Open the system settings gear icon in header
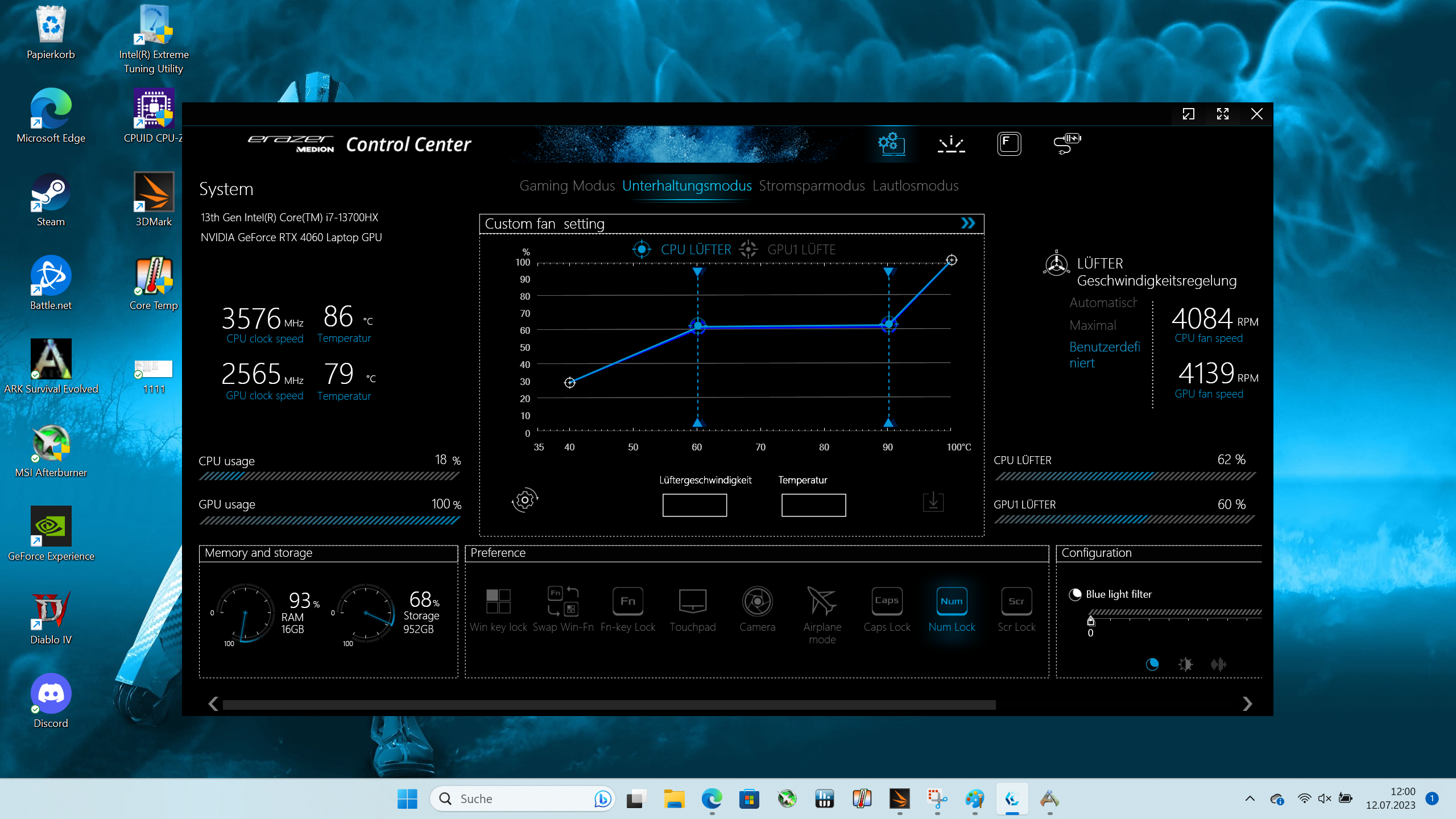 coord(891,143)
